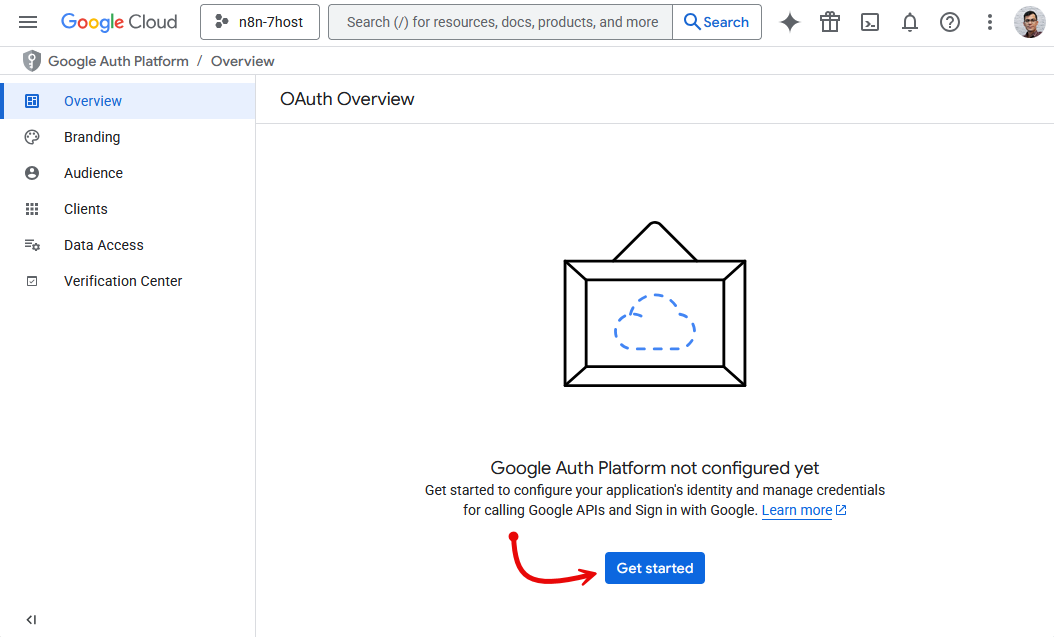Click 'Google Auth Platform not configured yet' text
1054x637 pixels.
point(655,468)
